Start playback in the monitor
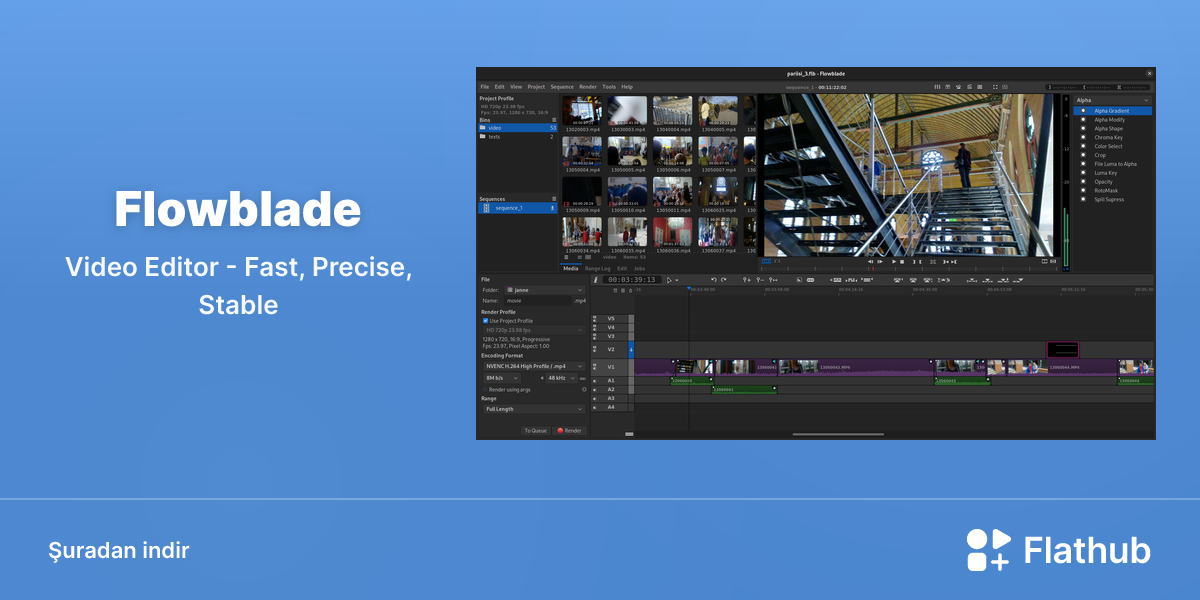Viewport: 1200px width, 600px height. 894,262
